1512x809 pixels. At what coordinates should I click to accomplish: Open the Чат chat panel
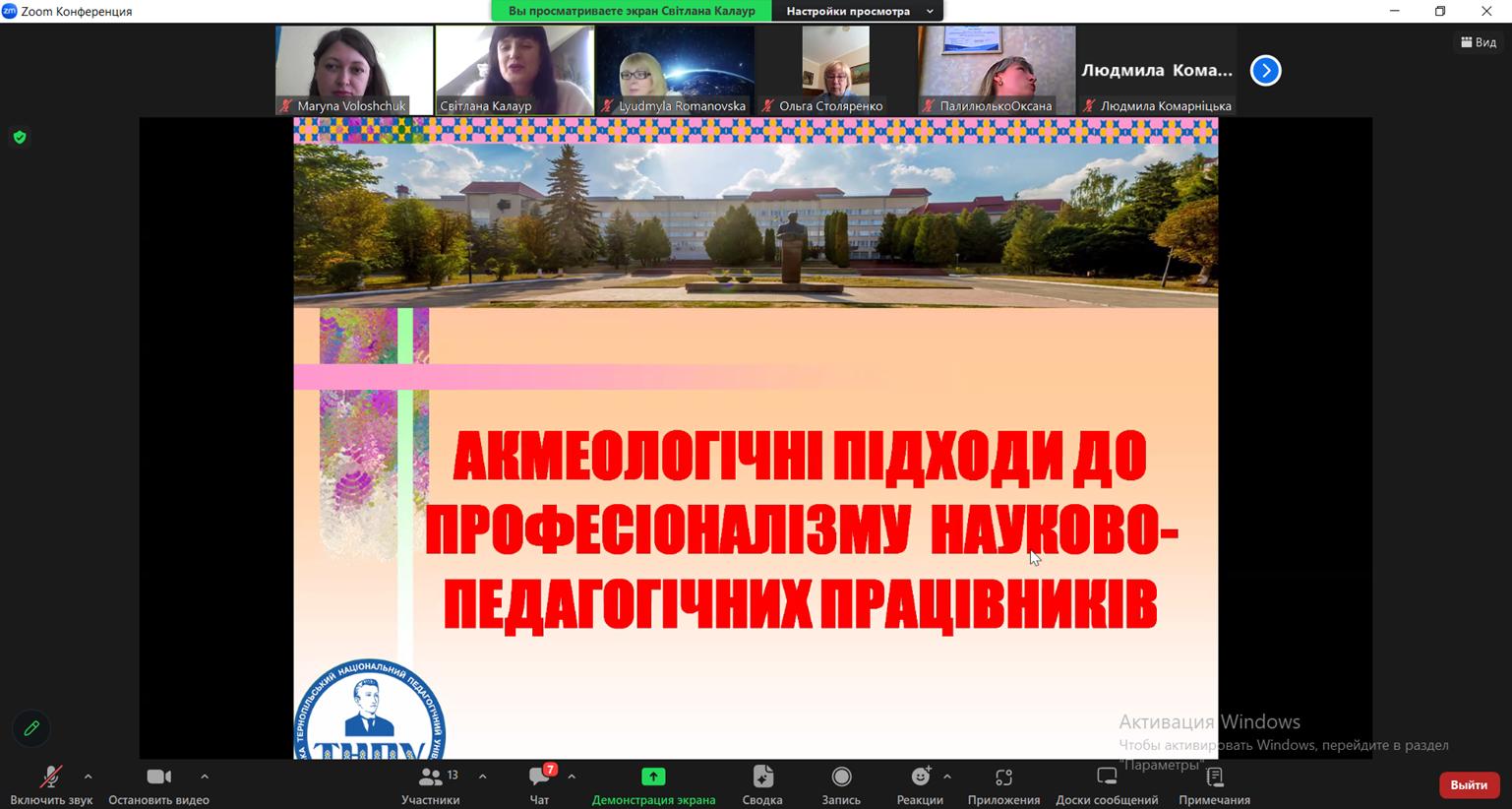click(x=539, y=784)
